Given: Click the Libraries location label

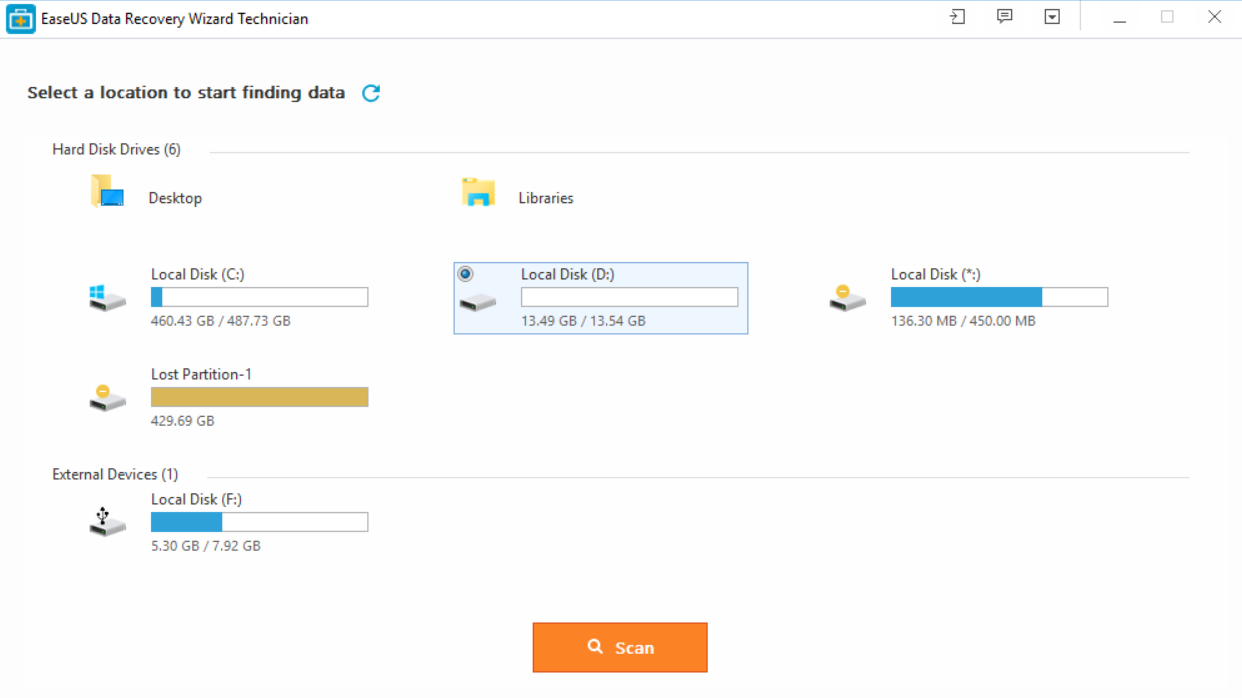Looking at the screenshot, I should pyautogui.click(x=546, y=198).
